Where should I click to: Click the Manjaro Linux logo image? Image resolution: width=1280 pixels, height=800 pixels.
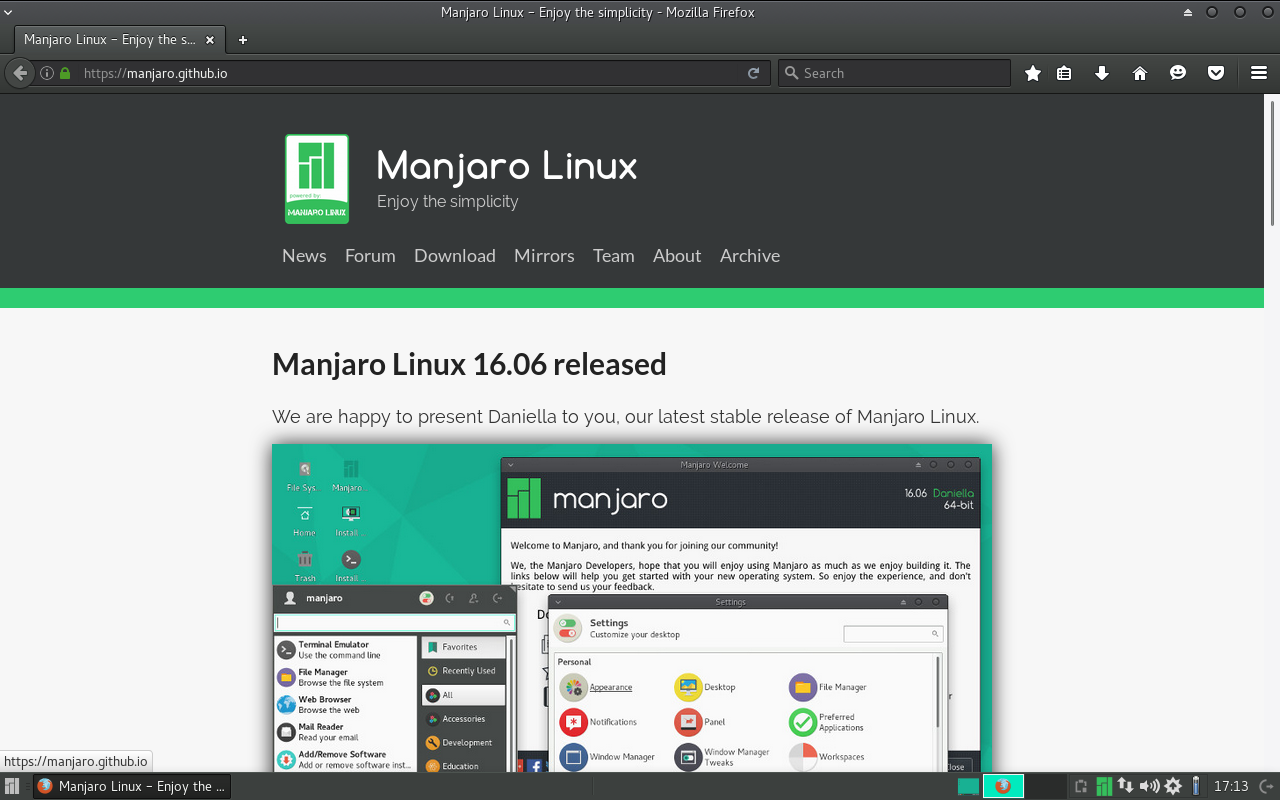tap(317, 179)
